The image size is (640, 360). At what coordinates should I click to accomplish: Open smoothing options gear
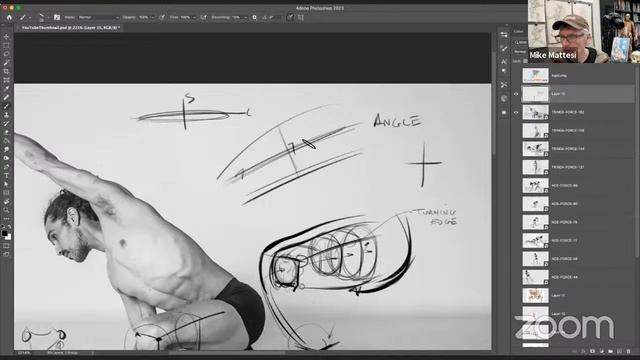click(254, 18)
